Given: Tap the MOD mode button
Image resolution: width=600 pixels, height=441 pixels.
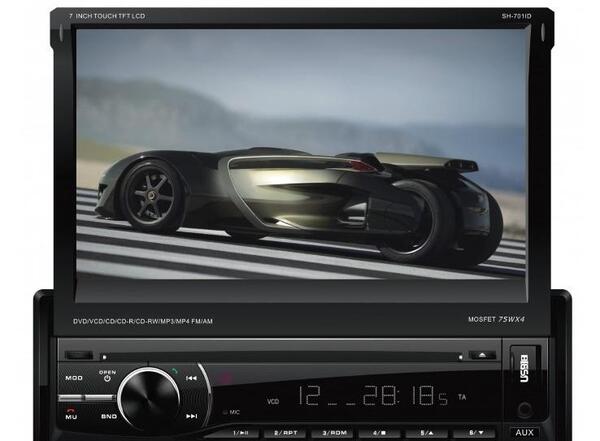Looking at the screenshot, I should (x=74, y=378).
